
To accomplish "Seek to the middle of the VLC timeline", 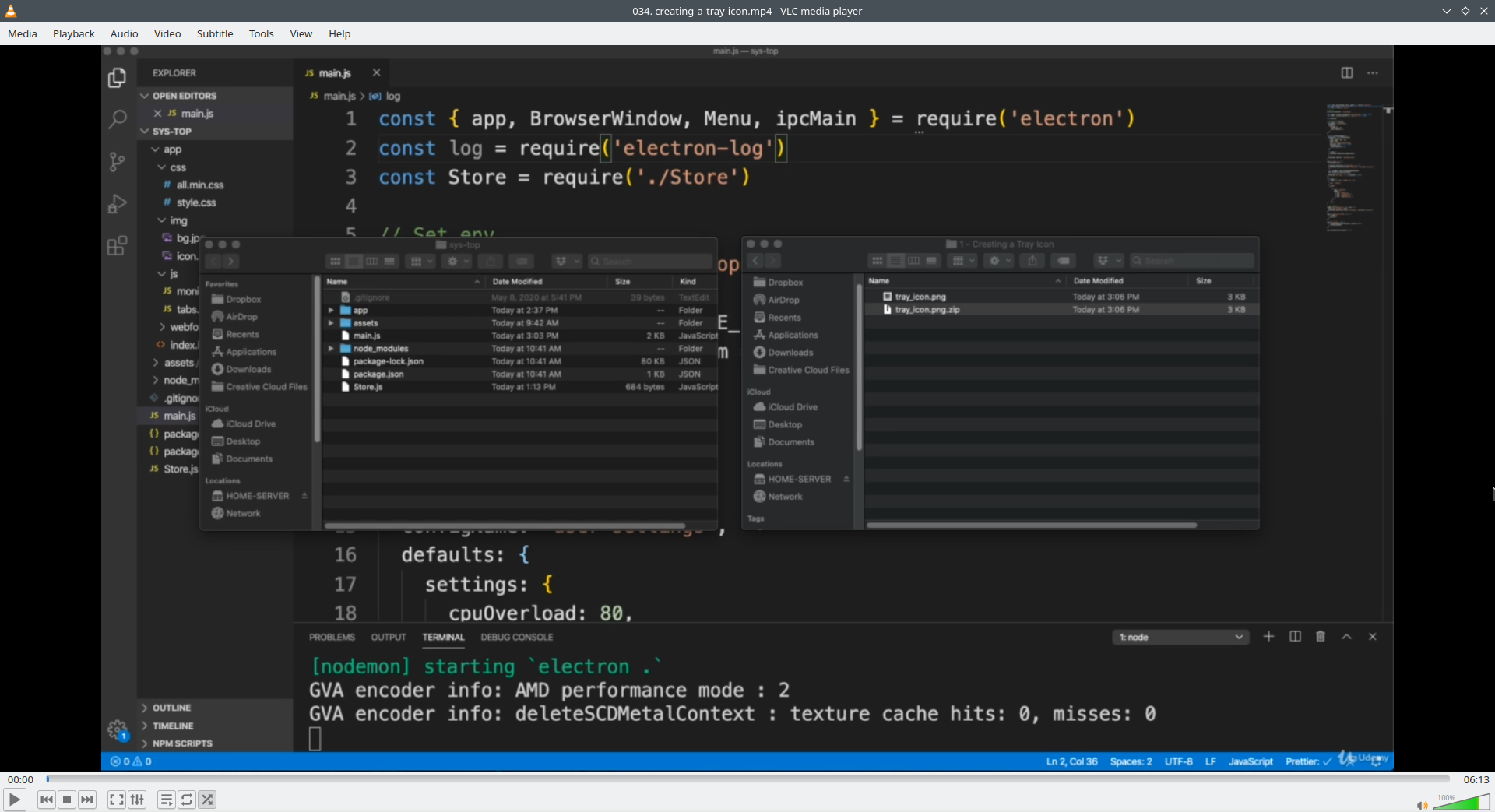I will [x=747, y=779].
